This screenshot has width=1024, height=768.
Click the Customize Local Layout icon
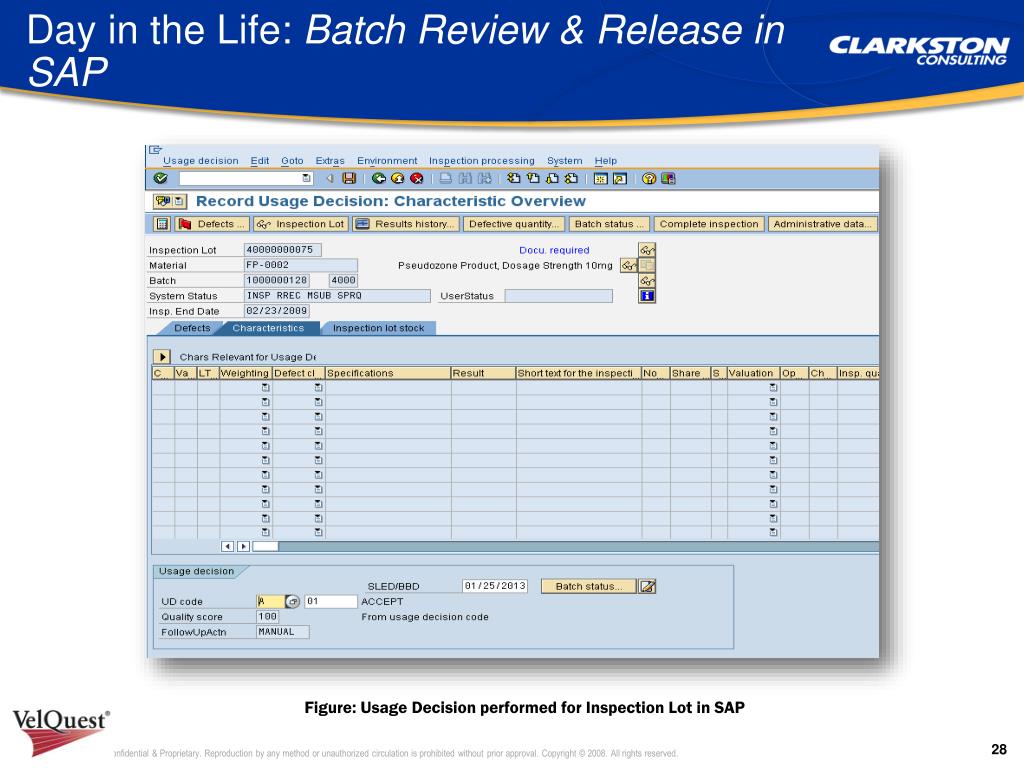coord(668,178)
